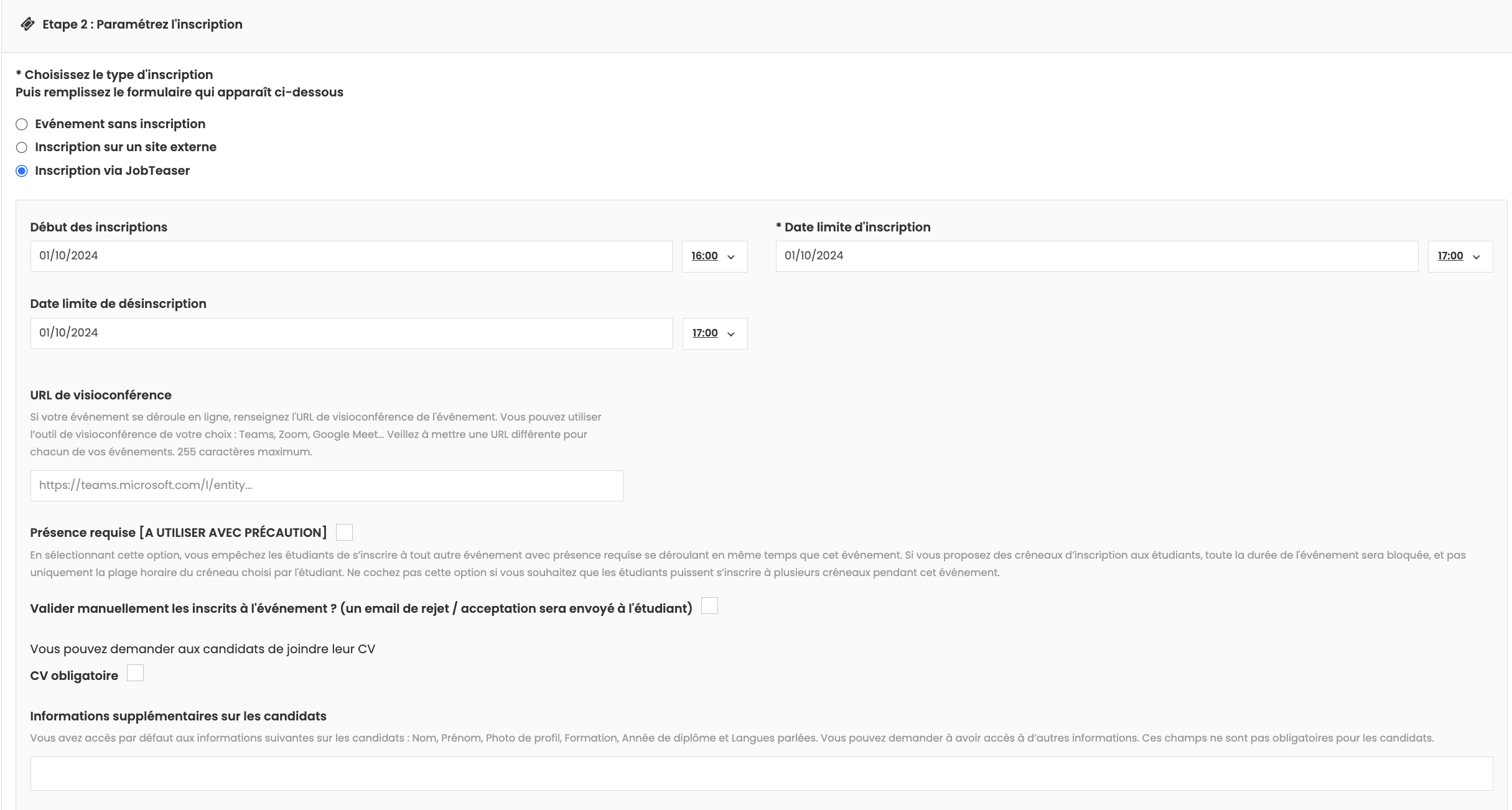Screen dimensions: 1512x810
Task: Click the additional candidate information field
Action: tap(761, 773)
